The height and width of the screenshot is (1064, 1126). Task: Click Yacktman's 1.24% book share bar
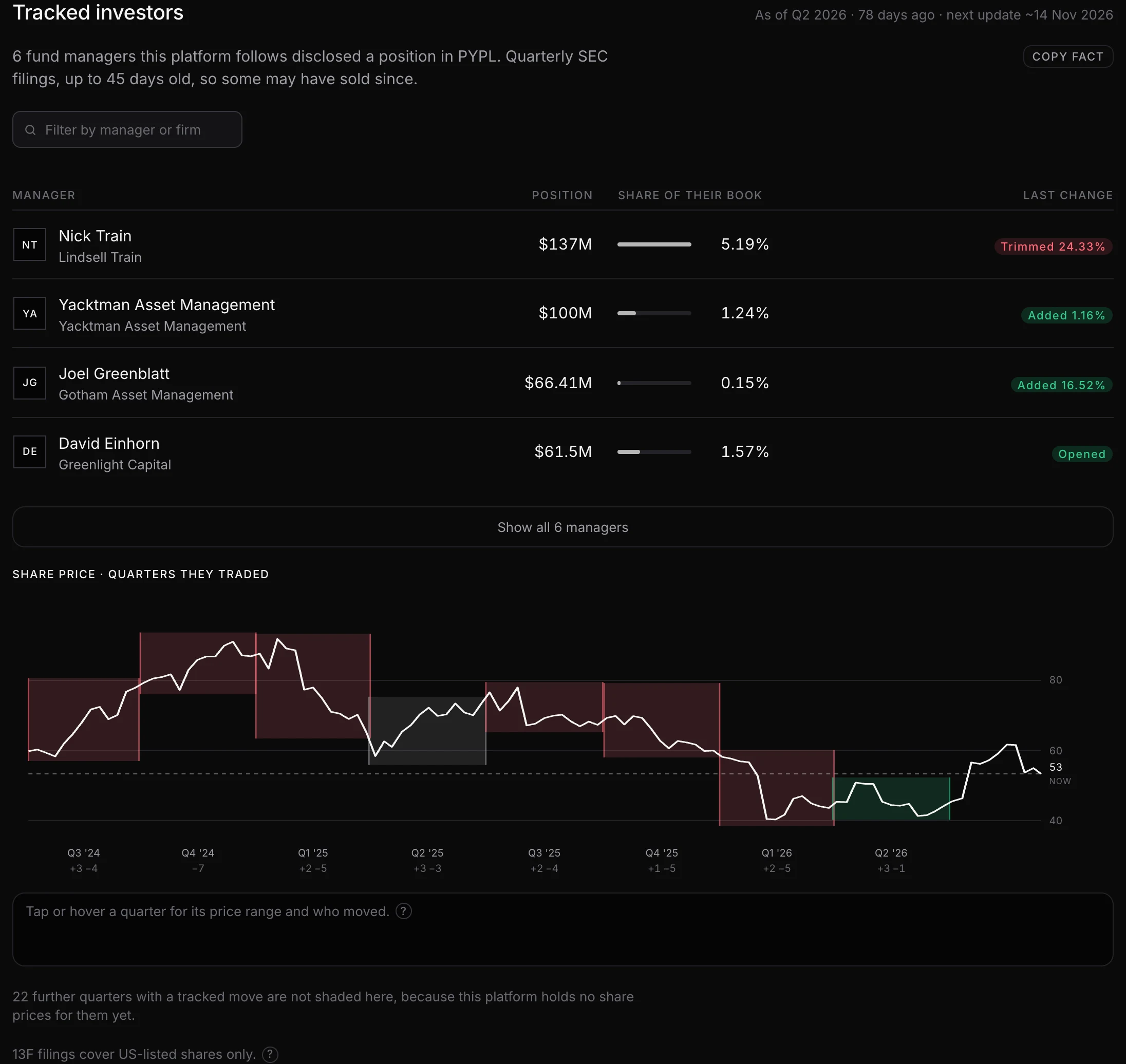(x=654, y=313)
